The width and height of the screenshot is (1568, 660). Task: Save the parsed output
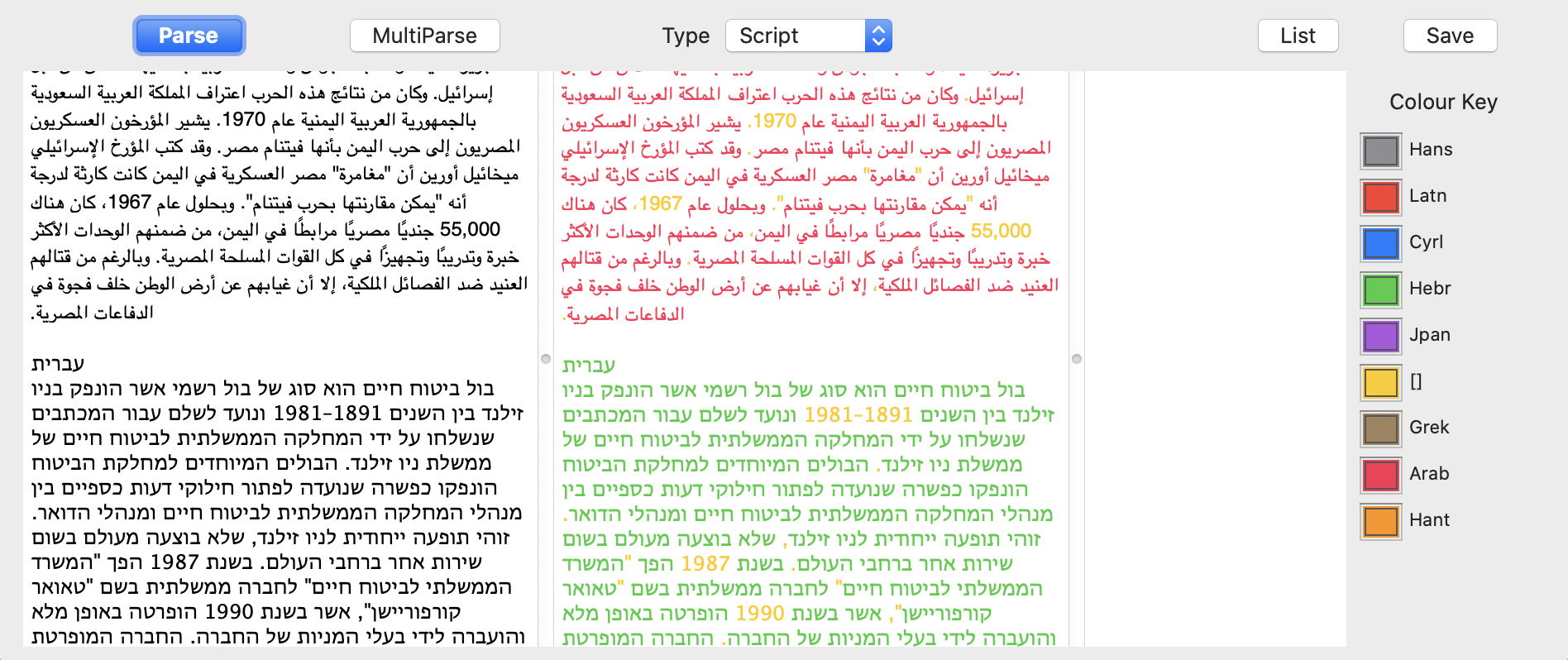1450,36
